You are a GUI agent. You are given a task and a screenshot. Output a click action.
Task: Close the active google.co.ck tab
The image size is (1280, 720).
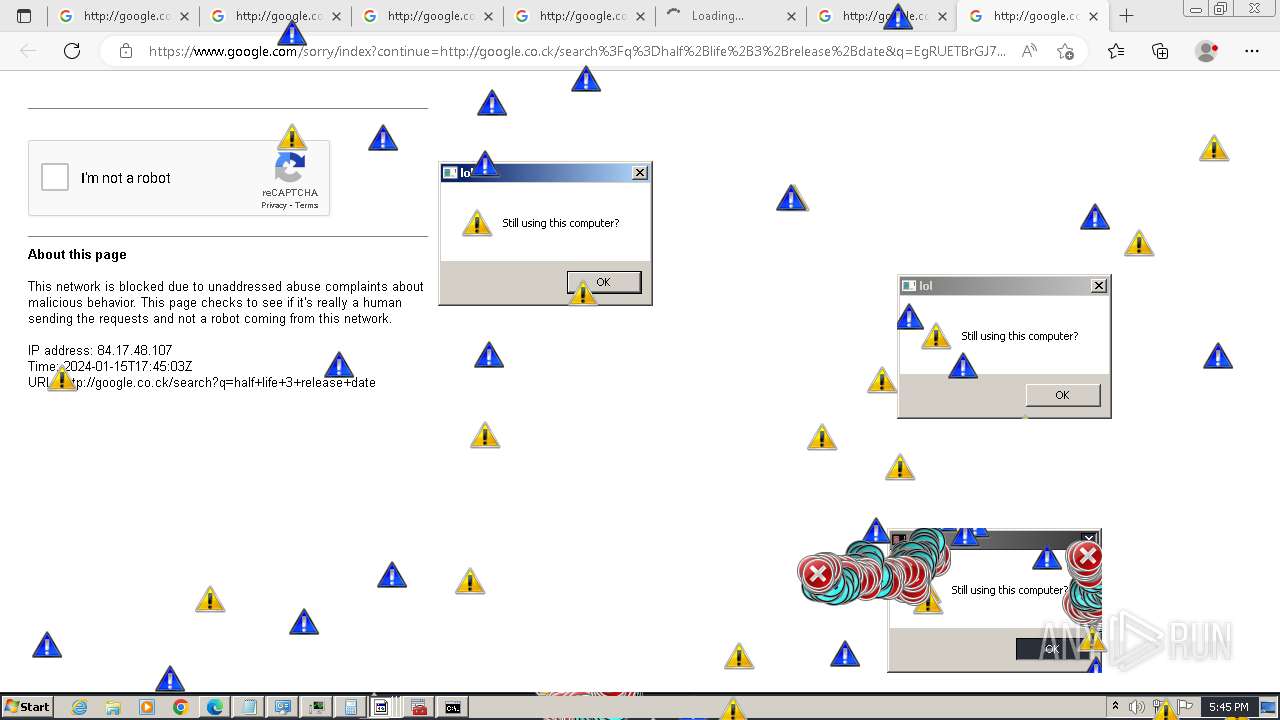1094,16
